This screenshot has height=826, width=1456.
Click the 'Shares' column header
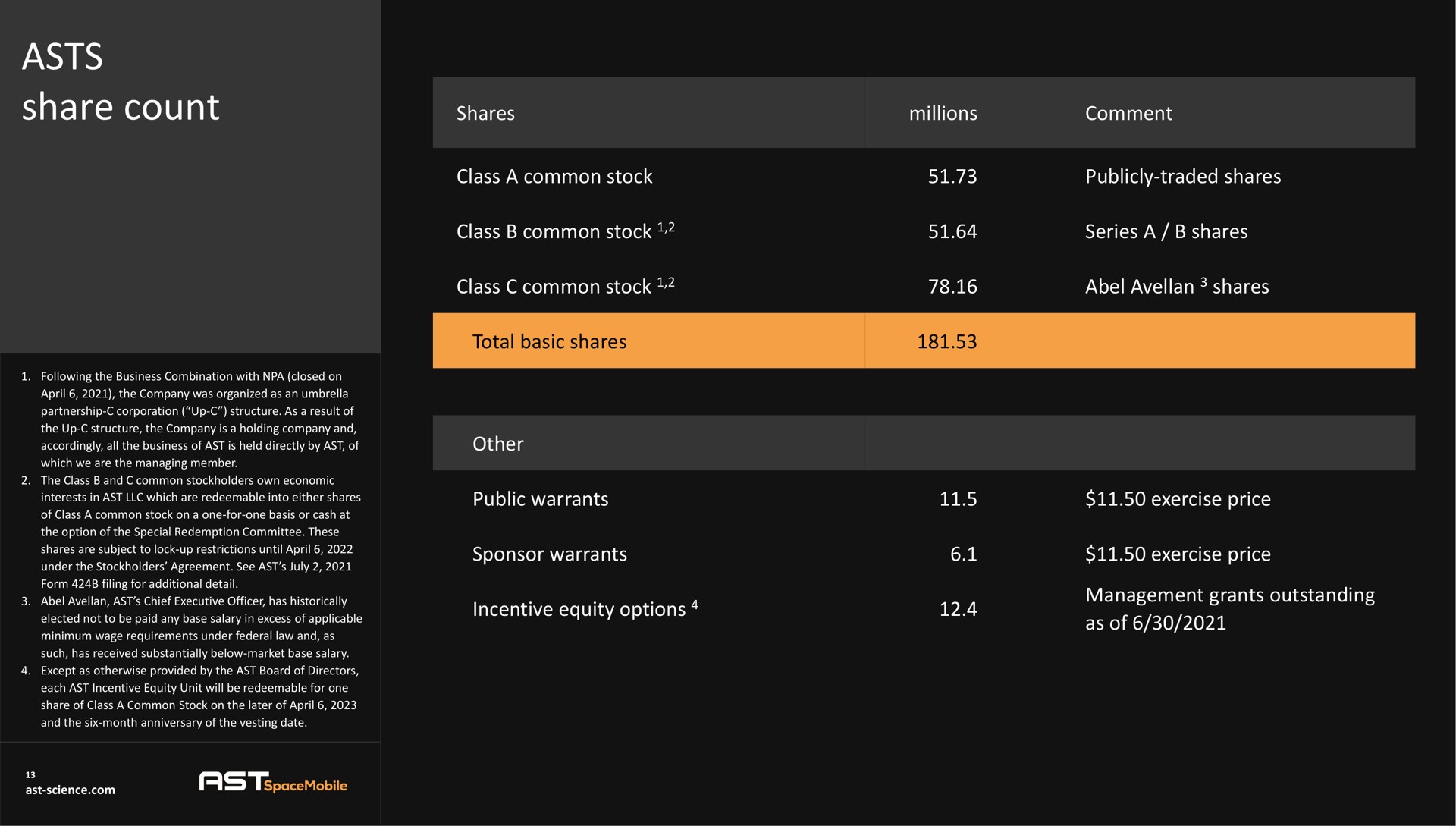(x=485, y=113)
